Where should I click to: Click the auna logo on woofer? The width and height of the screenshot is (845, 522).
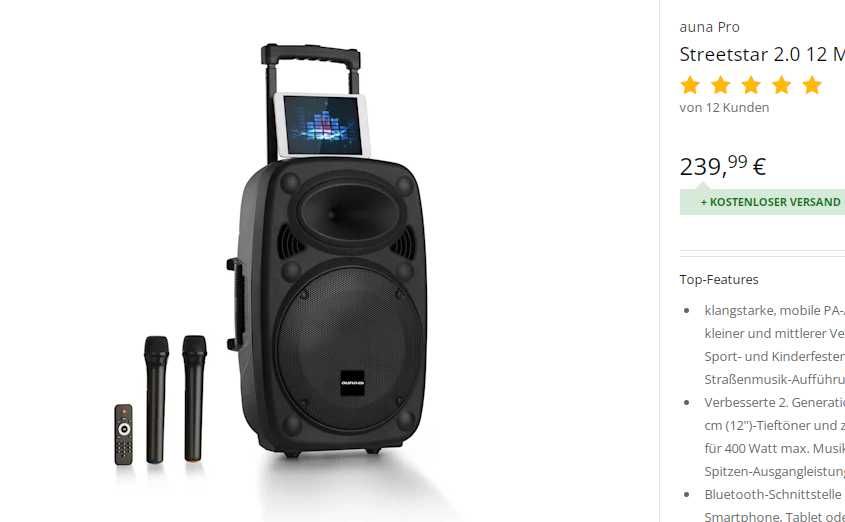[x=352, y=383]
